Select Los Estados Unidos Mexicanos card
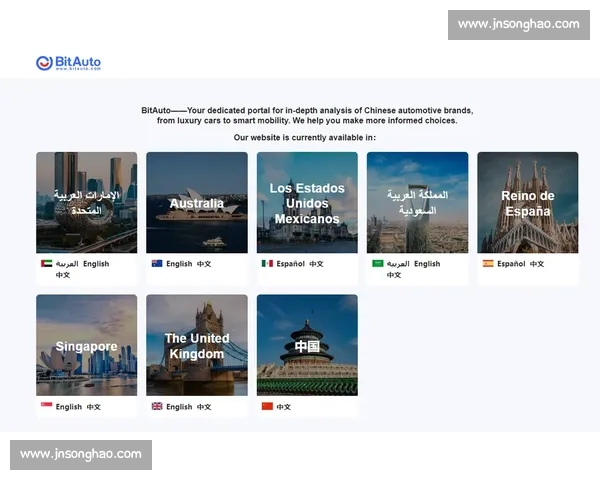This screenshot has height=480, width=600. coord(307,202)
